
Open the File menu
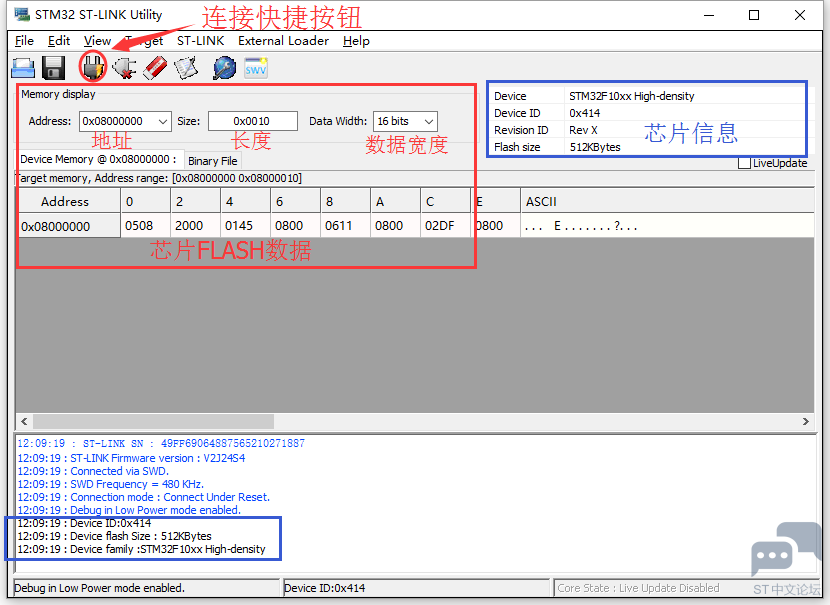click(24, 41)
